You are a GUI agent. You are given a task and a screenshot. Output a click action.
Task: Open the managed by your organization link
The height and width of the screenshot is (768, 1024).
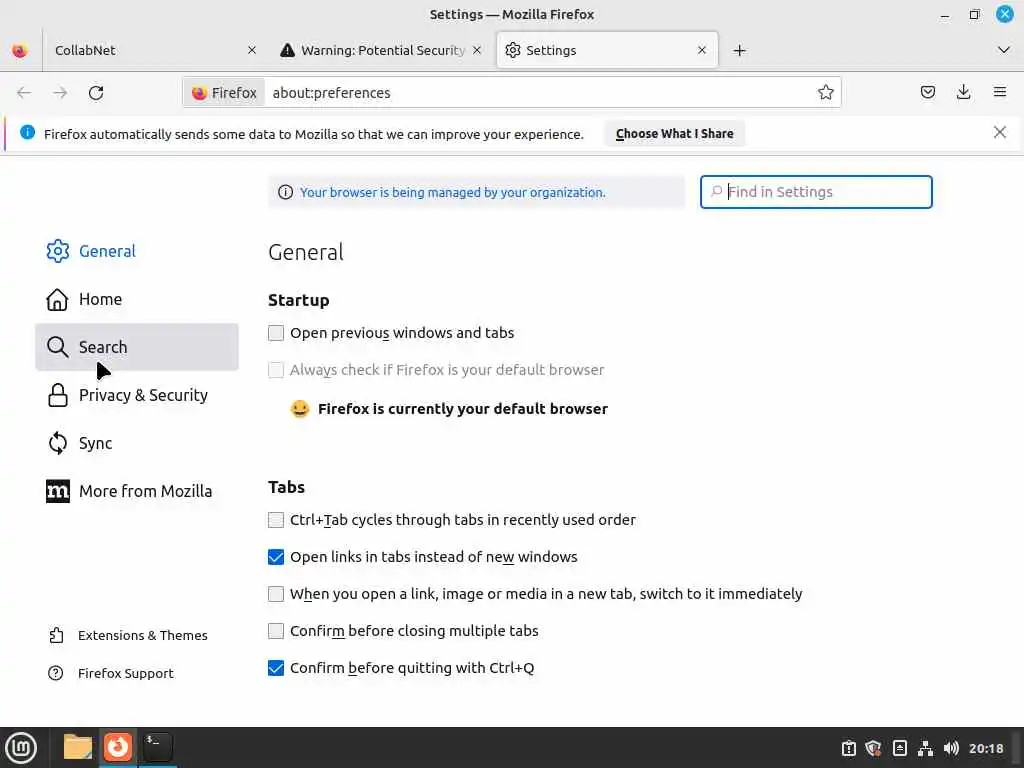[453, 193]
